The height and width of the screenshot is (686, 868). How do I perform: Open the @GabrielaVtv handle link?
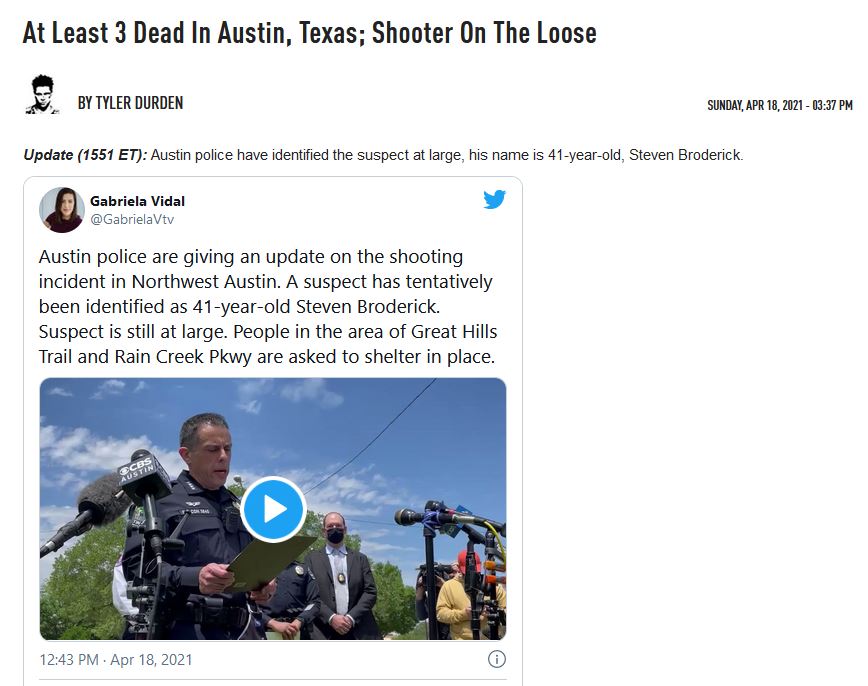[132, 219]
